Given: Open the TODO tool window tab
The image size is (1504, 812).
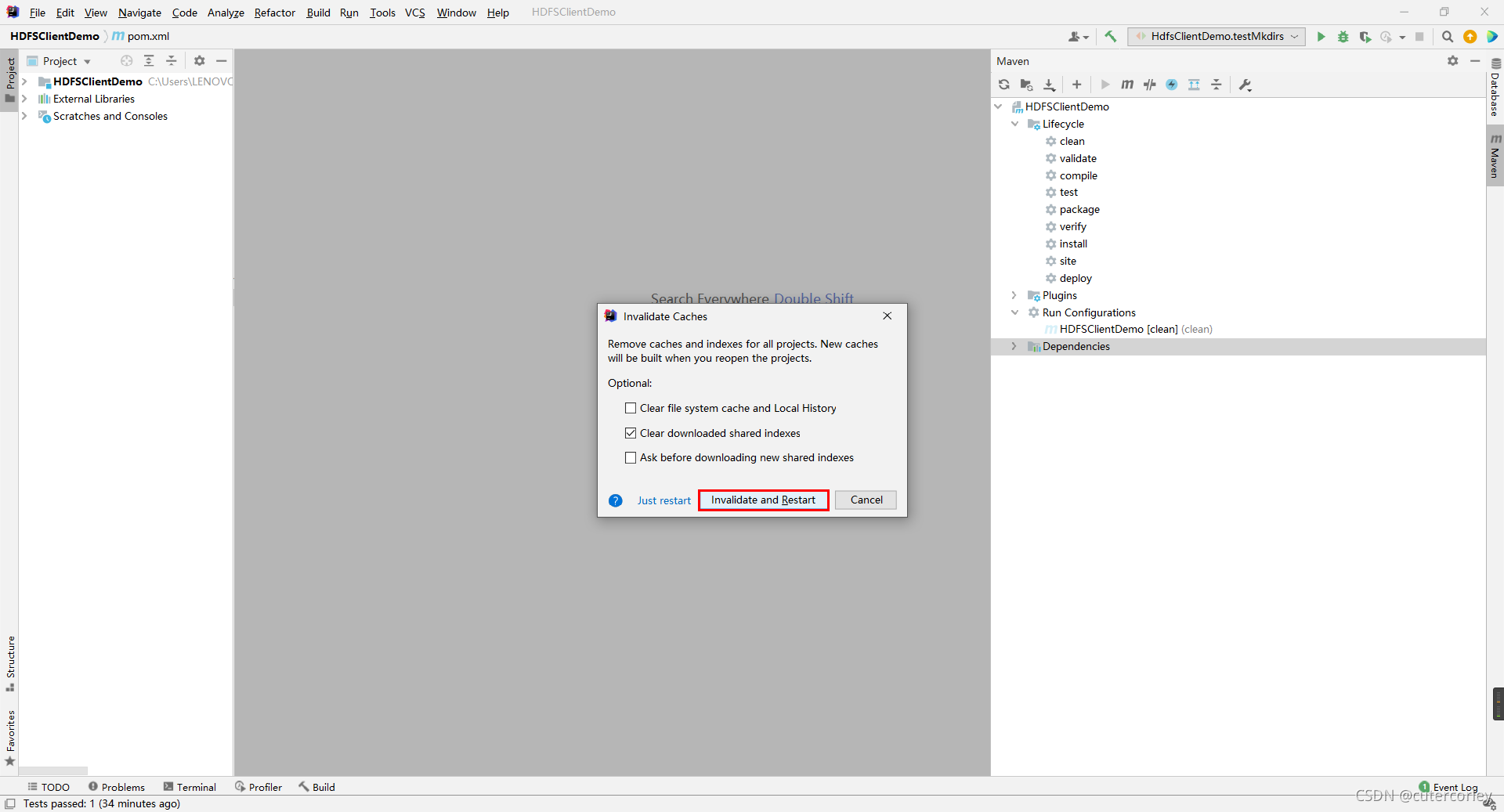Looking at the screenshot, I should pos(49,787).
